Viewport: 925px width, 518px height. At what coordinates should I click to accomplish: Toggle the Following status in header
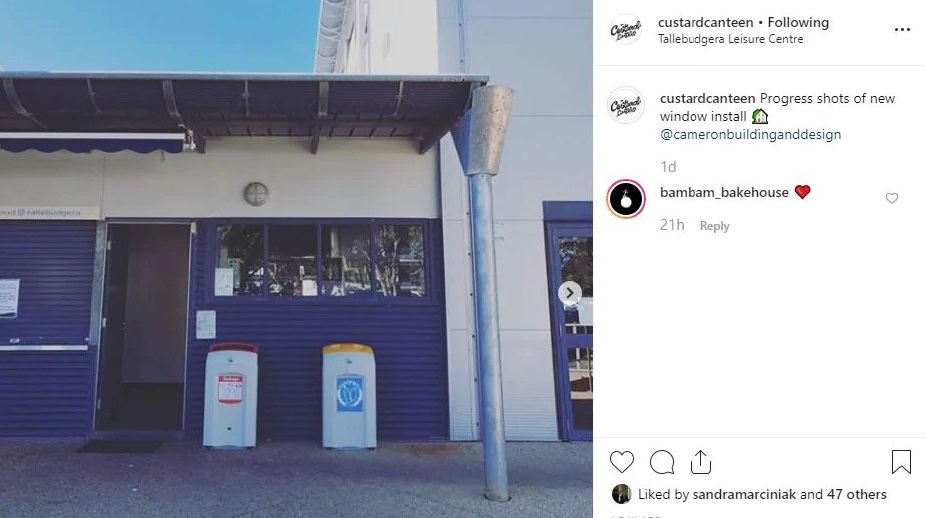[x=798, y=22]
